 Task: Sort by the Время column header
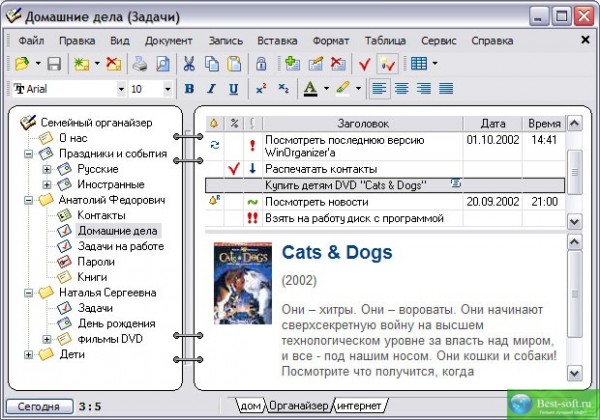tap(544, 124)
